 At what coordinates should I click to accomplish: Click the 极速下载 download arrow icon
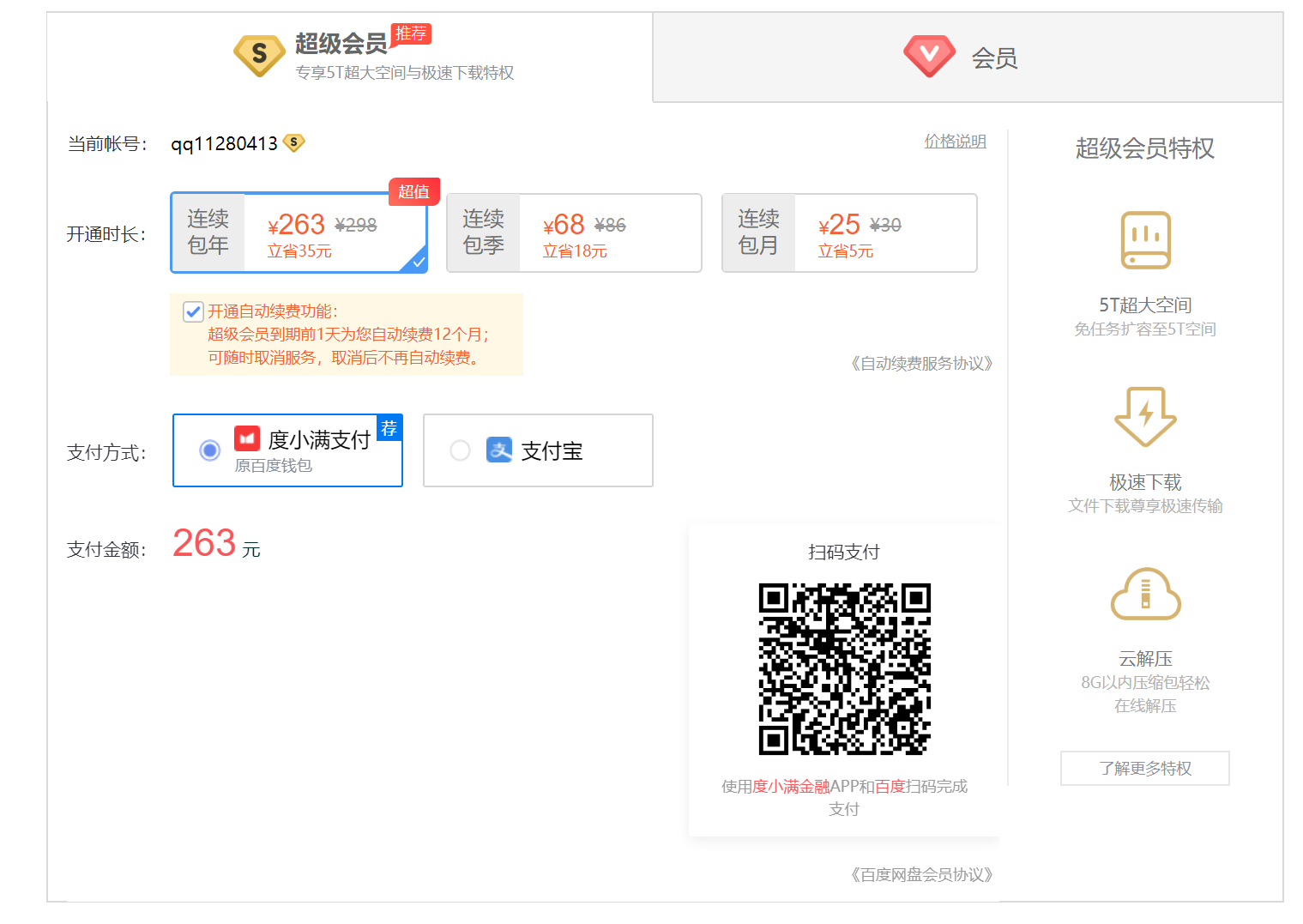point(1145,417)
